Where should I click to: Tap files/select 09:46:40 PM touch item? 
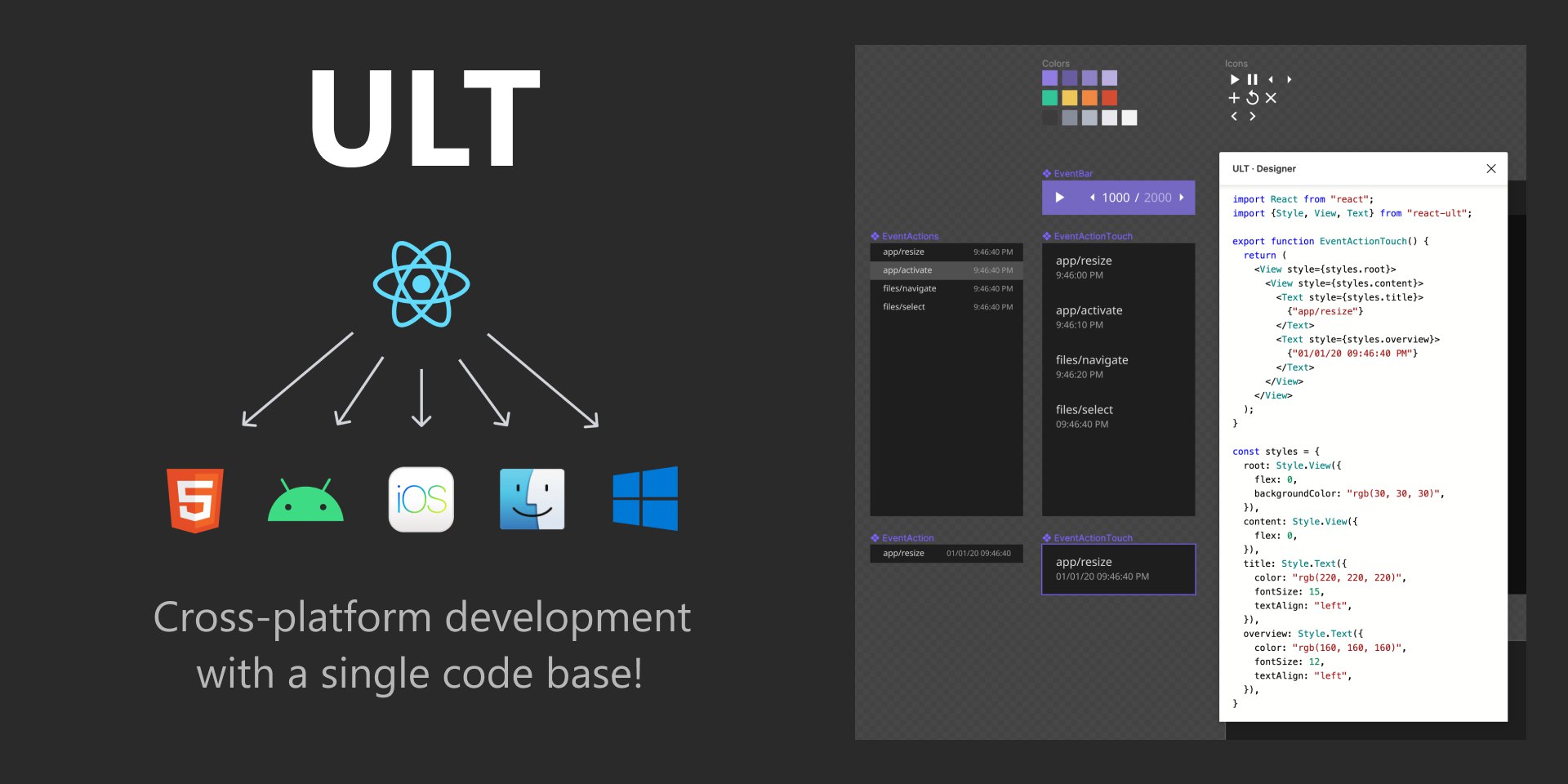tap(1119, 416)
